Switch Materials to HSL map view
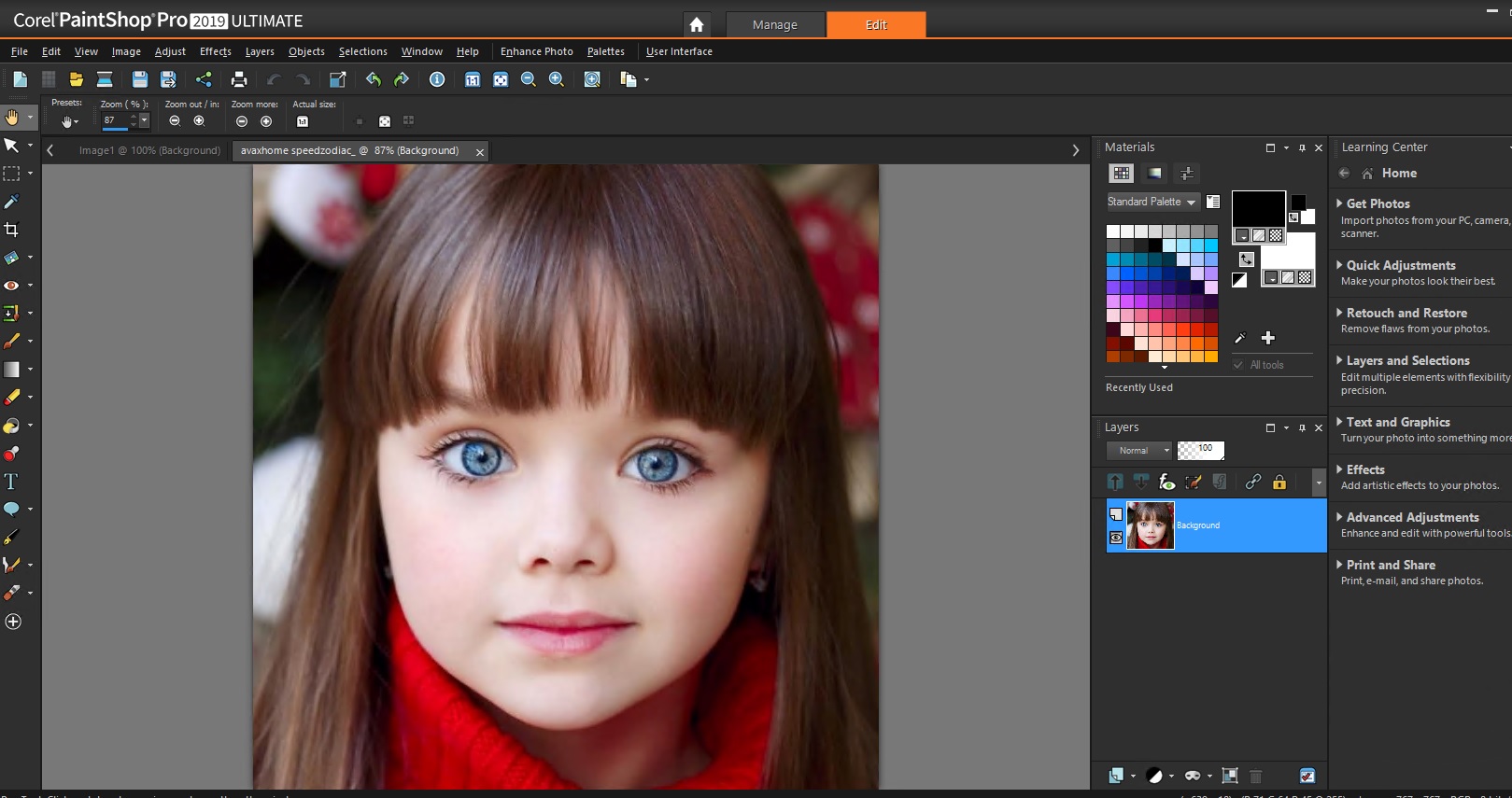Viewport: 1512px width, 798px height. (x=1154, y=173)
